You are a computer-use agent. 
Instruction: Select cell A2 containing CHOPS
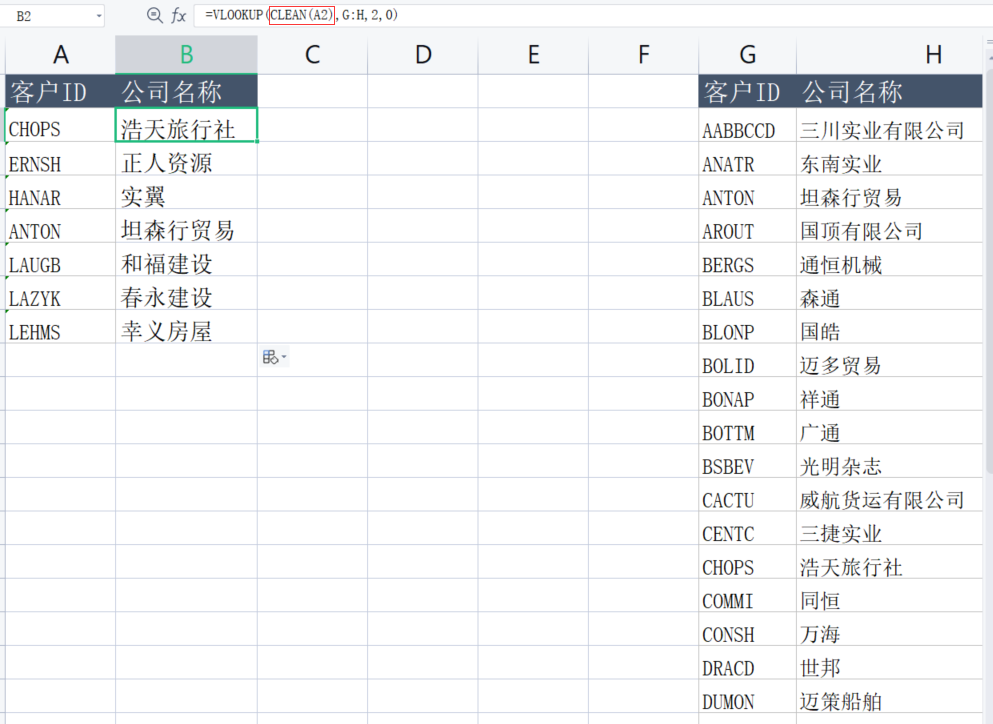pyautogui.click(x=60, y=125)
